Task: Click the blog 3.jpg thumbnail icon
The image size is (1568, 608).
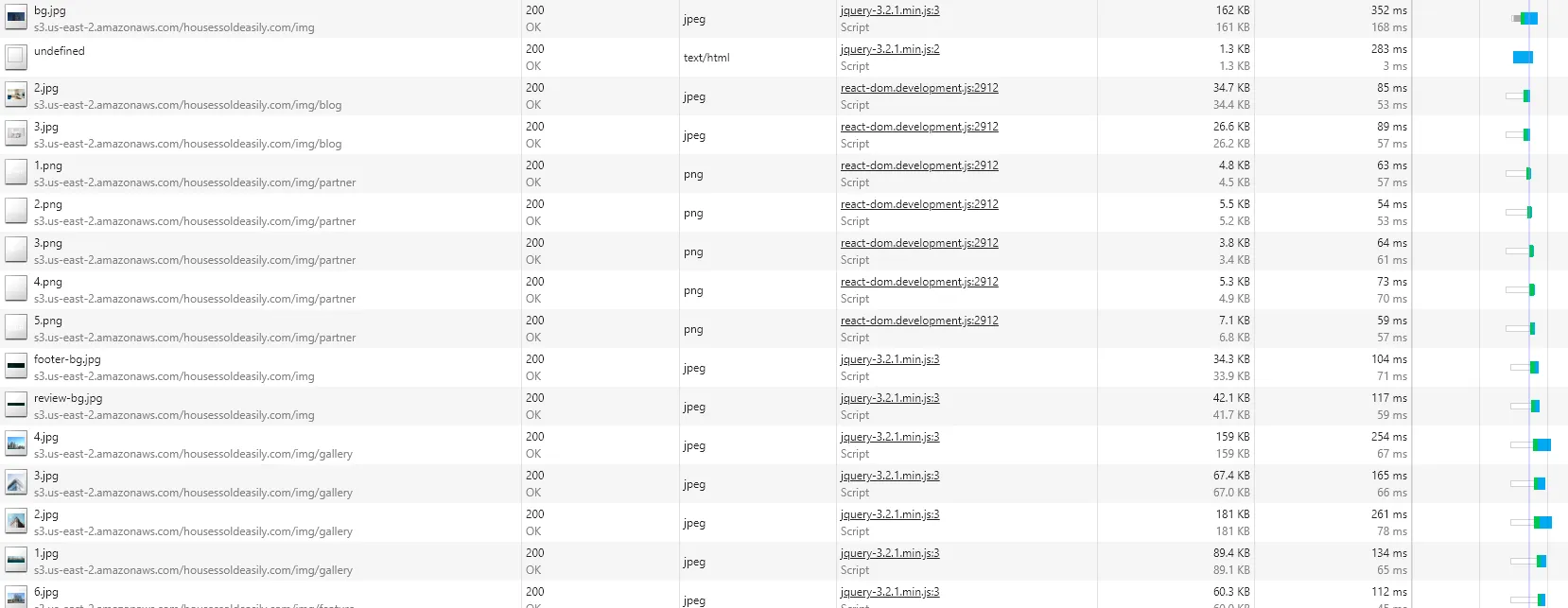Action: (x=16, y=134)
